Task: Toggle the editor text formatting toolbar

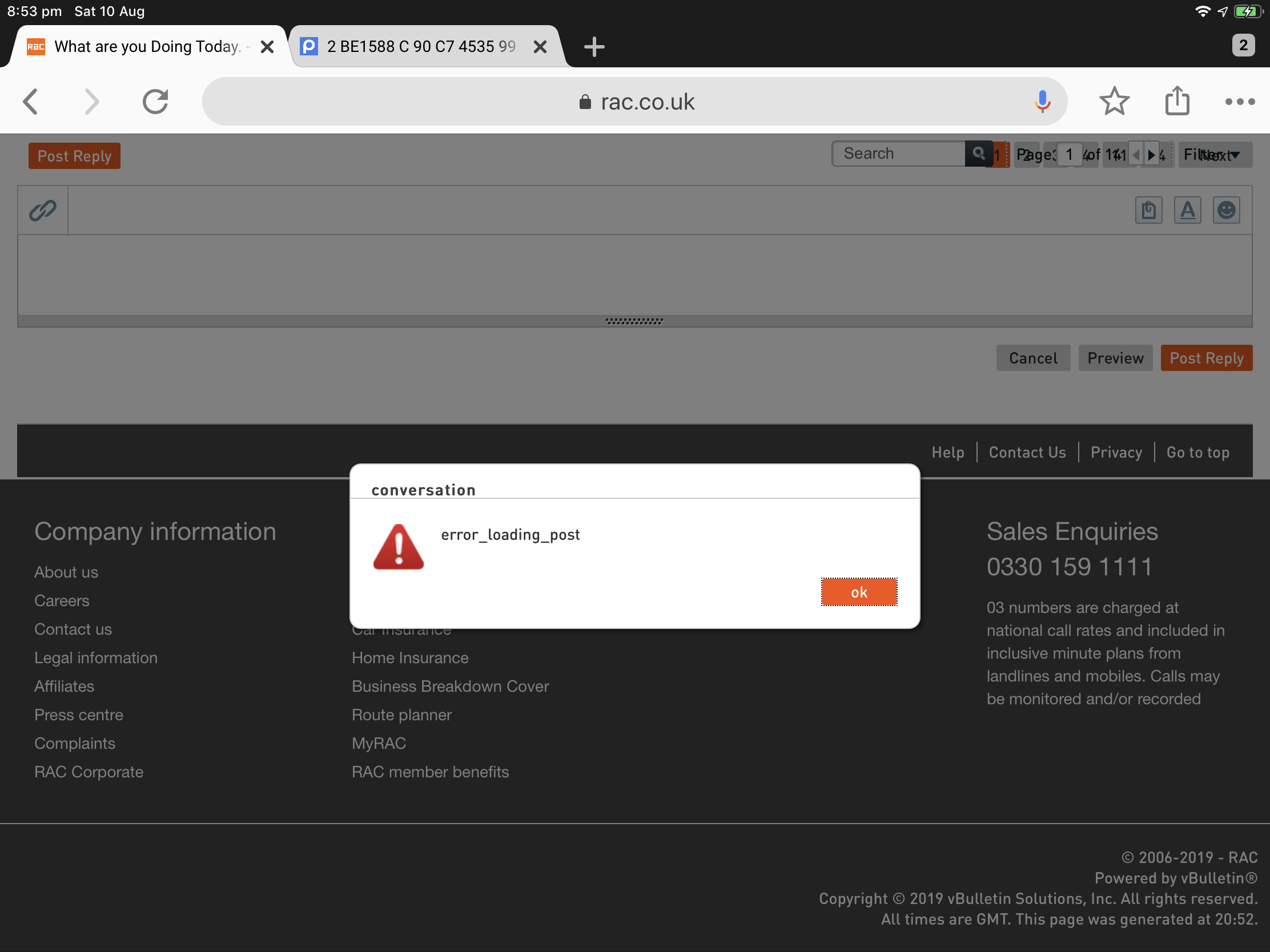Action: [1187, 210]
